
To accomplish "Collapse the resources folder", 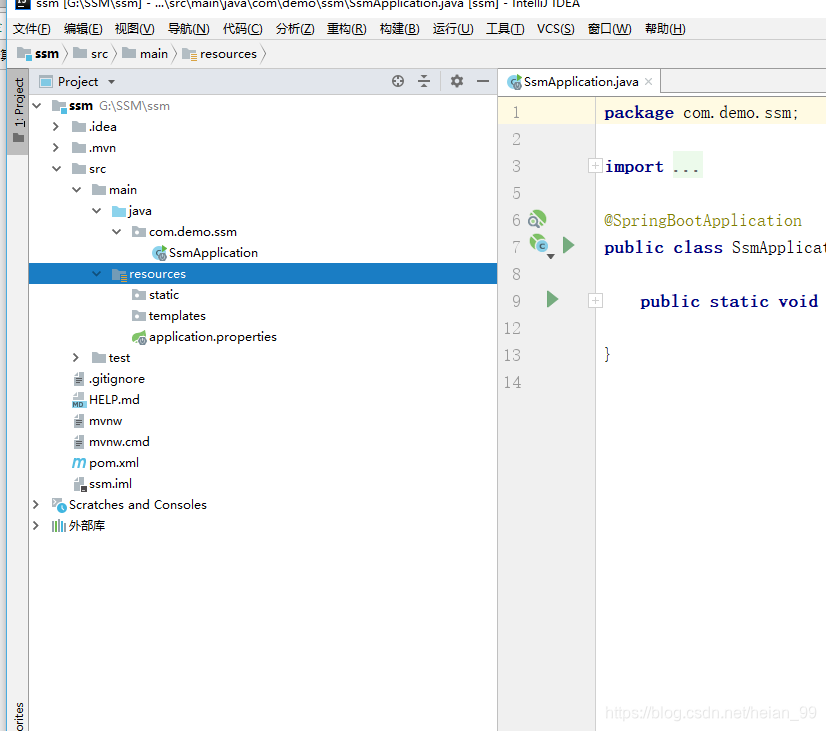I will click(96, 274).
